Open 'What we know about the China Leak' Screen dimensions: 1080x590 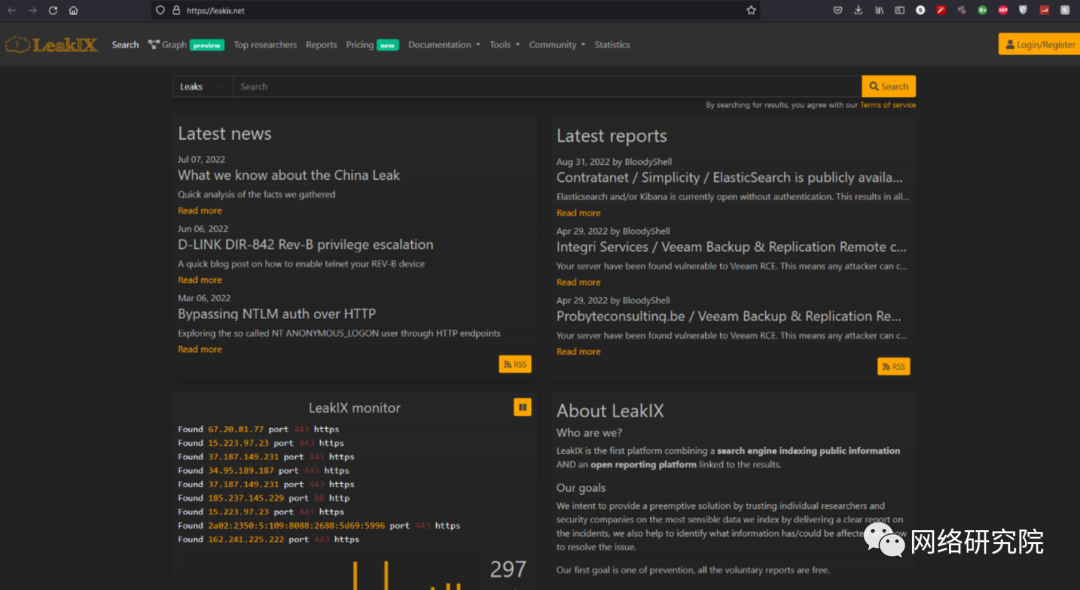[x=289, y=176]
